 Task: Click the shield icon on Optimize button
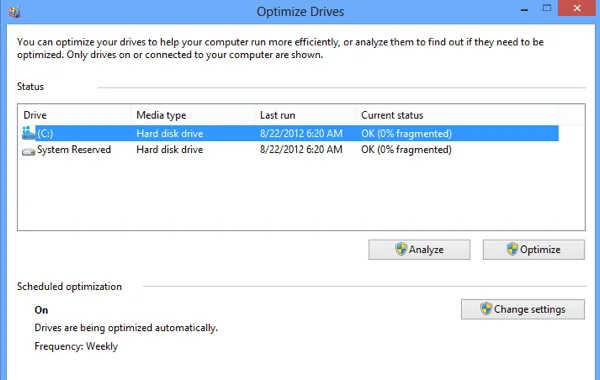coord(512,249)
